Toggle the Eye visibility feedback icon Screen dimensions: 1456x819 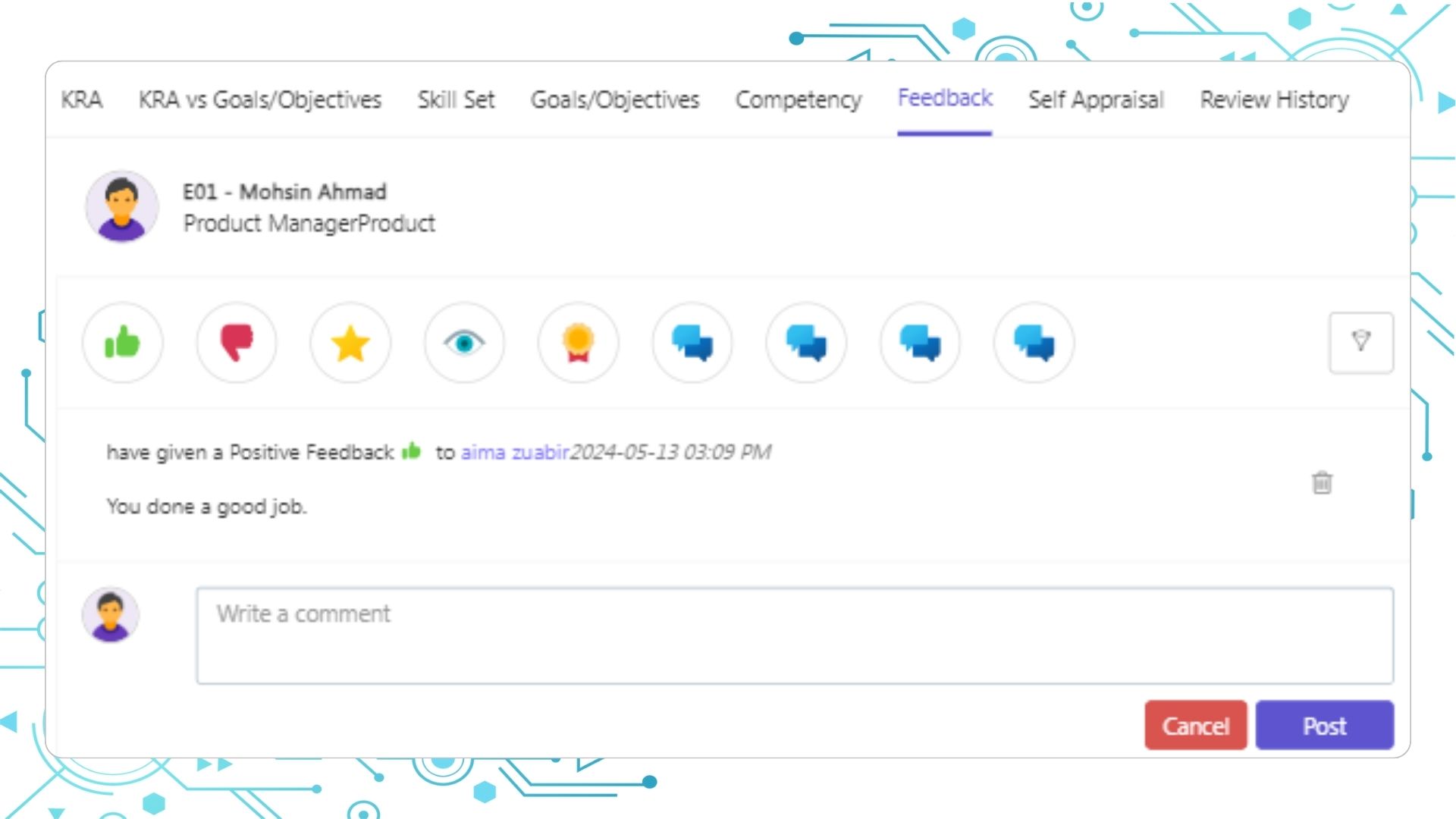pos(464,343)
